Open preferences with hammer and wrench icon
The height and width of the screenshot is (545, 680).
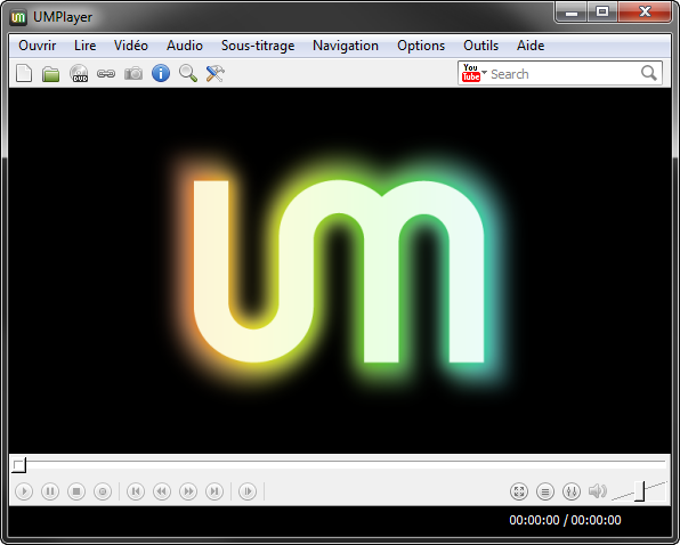[x=215, y=73]
